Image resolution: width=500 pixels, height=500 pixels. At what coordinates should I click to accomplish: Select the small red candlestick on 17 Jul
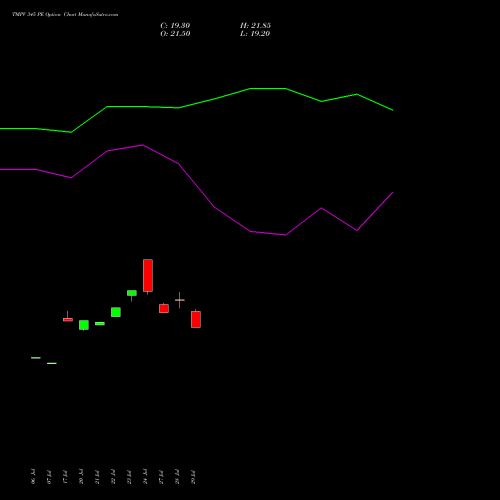[68, 319]
